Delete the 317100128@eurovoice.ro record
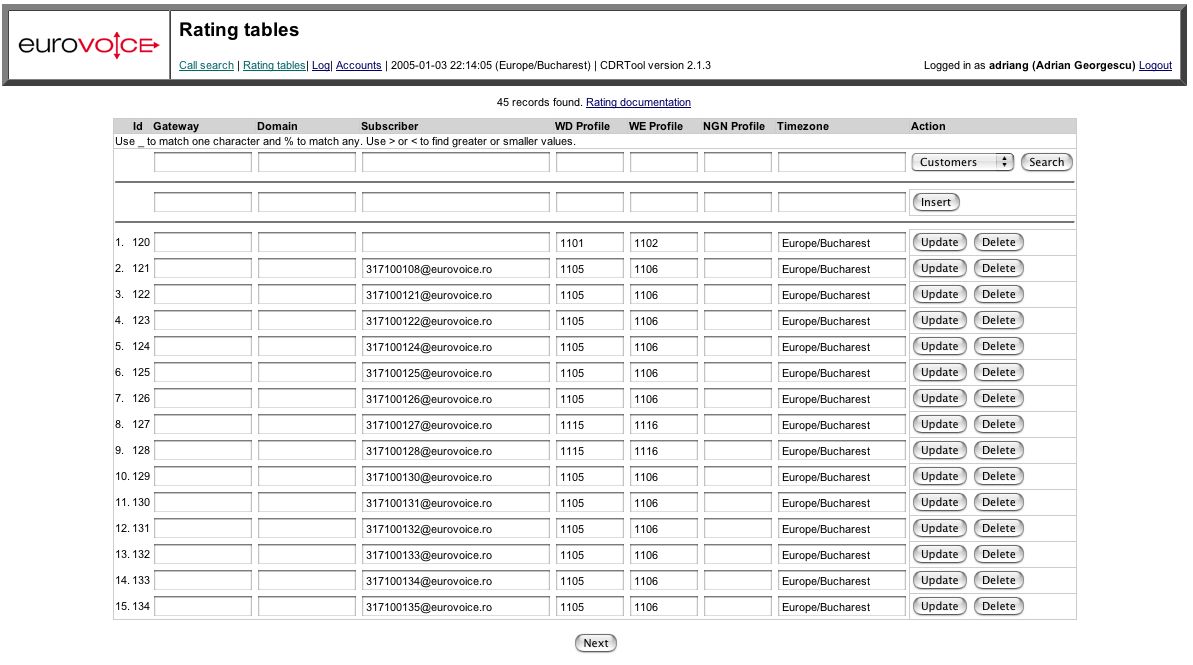Viewport: 1193px width, 665px height. 998,450
